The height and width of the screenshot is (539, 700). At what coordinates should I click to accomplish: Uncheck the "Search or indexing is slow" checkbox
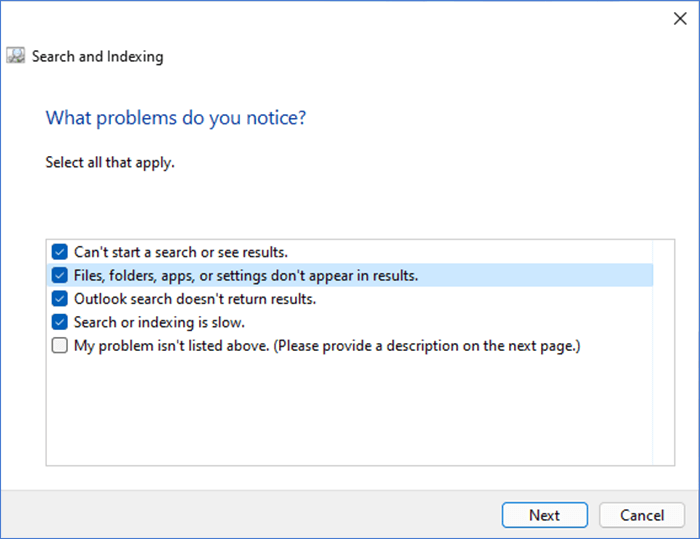60,322
